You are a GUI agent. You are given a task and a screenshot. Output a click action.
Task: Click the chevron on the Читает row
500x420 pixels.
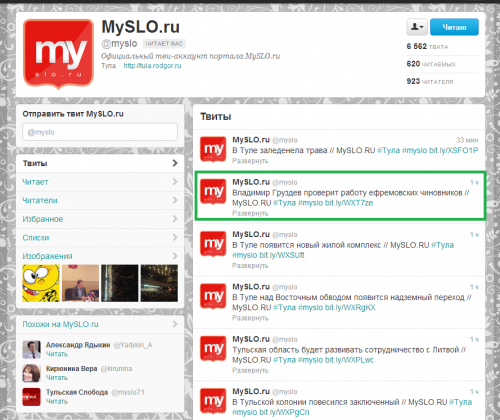click(175, 182)
